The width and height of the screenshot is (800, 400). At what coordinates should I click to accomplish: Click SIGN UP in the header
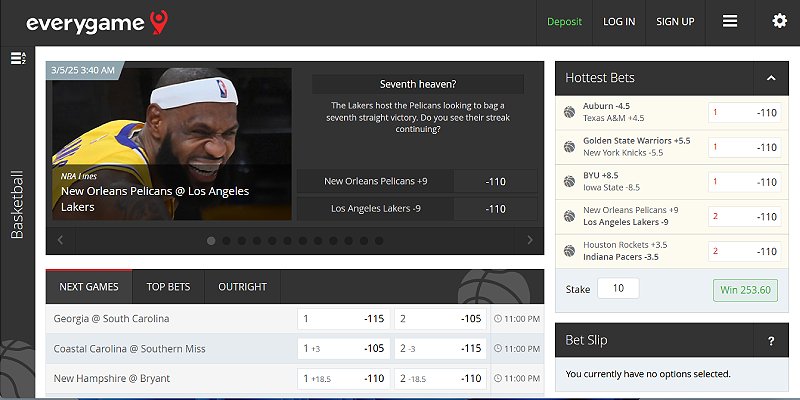(x=675, y=21)
